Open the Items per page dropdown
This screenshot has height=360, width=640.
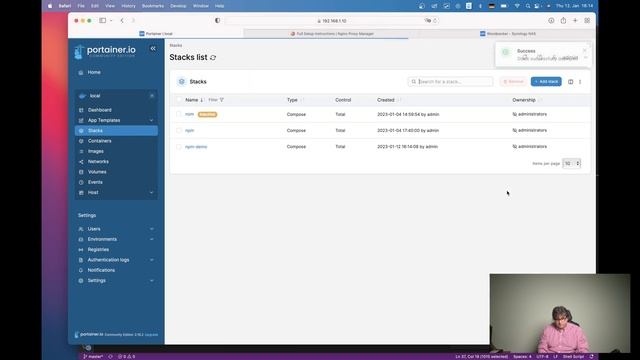571,163
